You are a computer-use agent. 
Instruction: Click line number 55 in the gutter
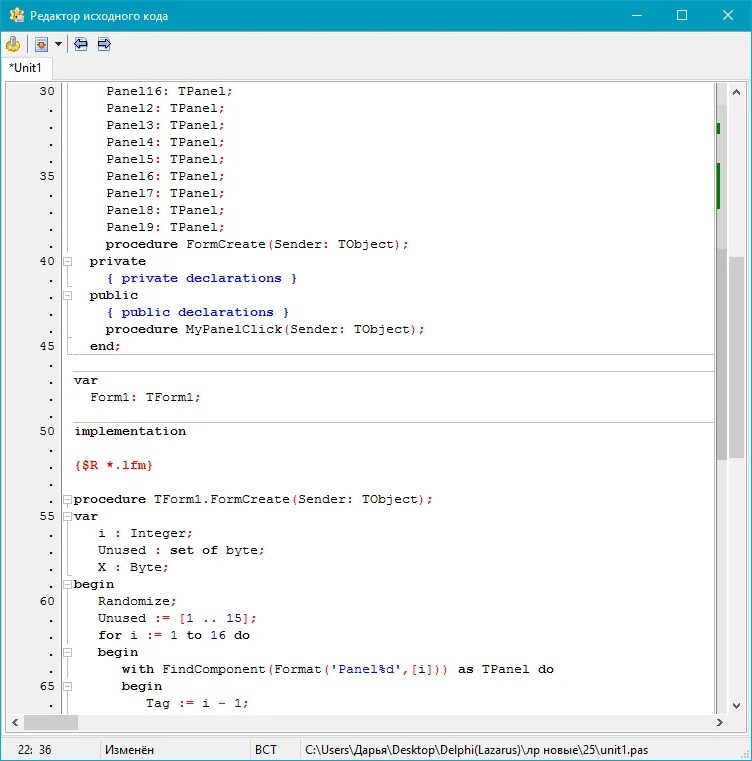point(47,516)
